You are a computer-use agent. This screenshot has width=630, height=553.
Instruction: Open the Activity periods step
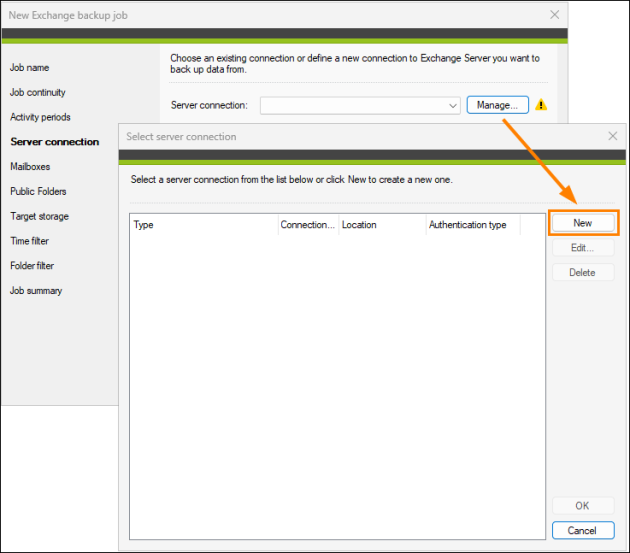[40, 117]
